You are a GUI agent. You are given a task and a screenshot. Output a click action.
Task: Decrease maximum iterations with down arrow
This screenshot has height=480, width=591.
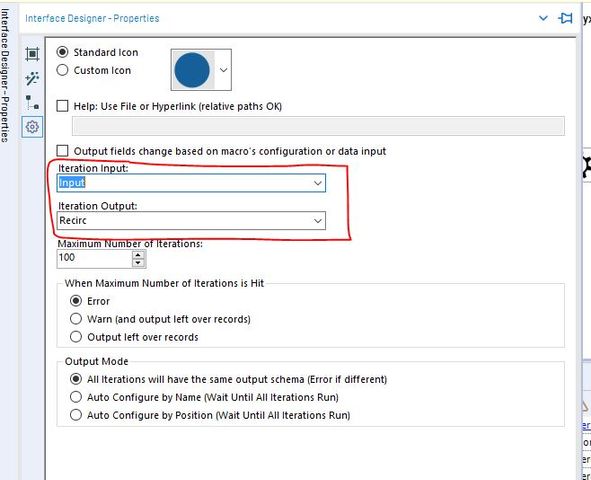pos(138,263)
